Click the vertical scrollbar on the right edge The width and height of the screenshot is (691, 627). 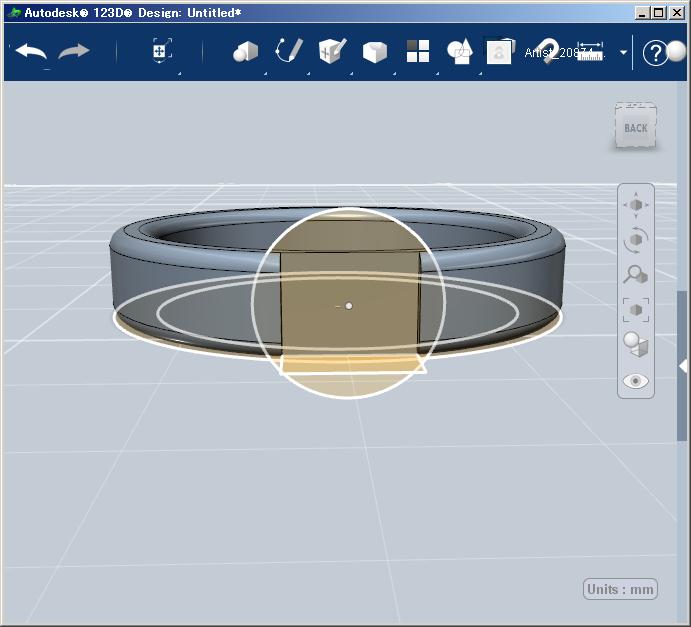(681, 365)
